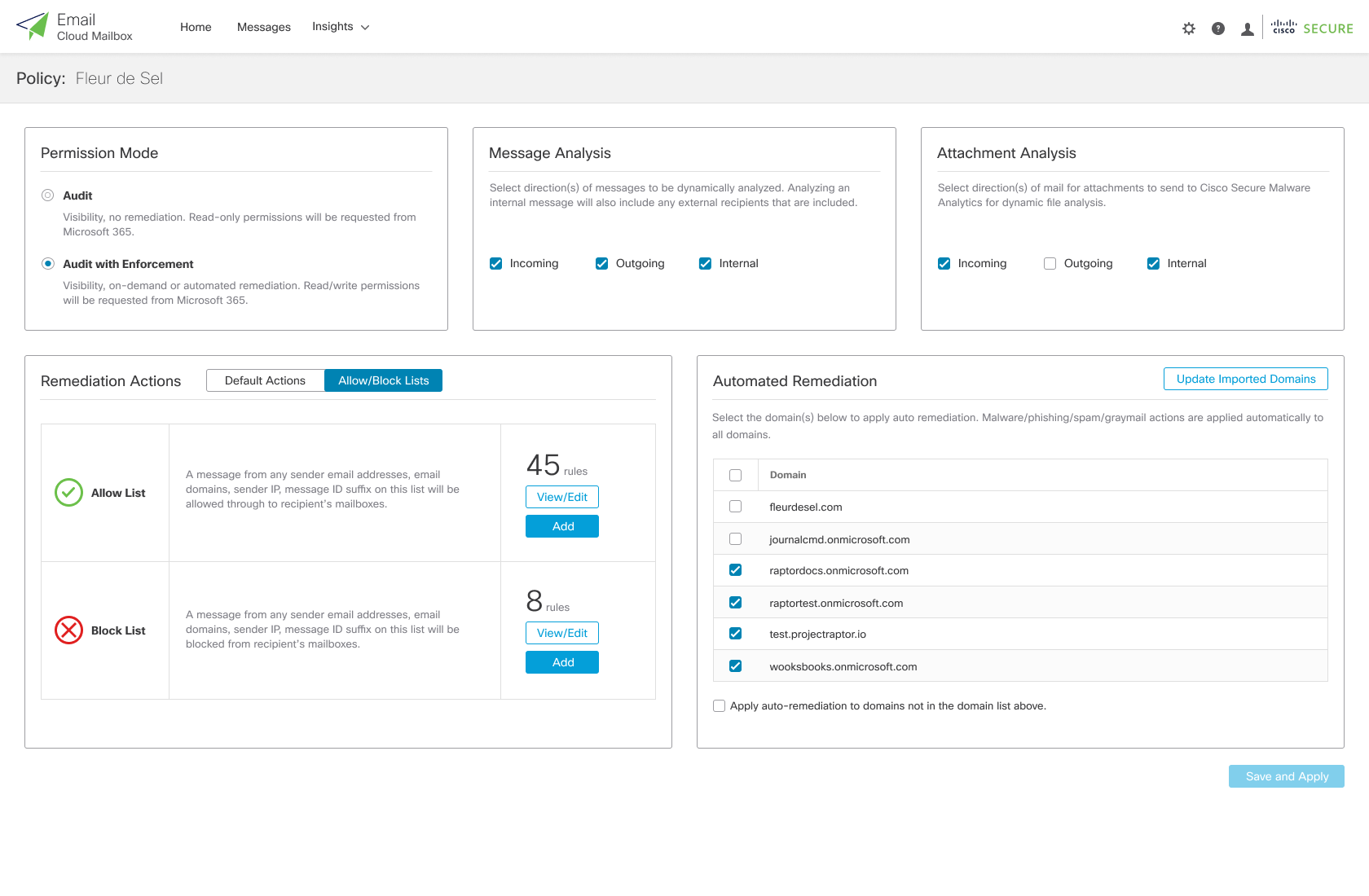Go to Home in navigation
The height and width of the screenshot is (896, 1369).
tap(196, 27)
